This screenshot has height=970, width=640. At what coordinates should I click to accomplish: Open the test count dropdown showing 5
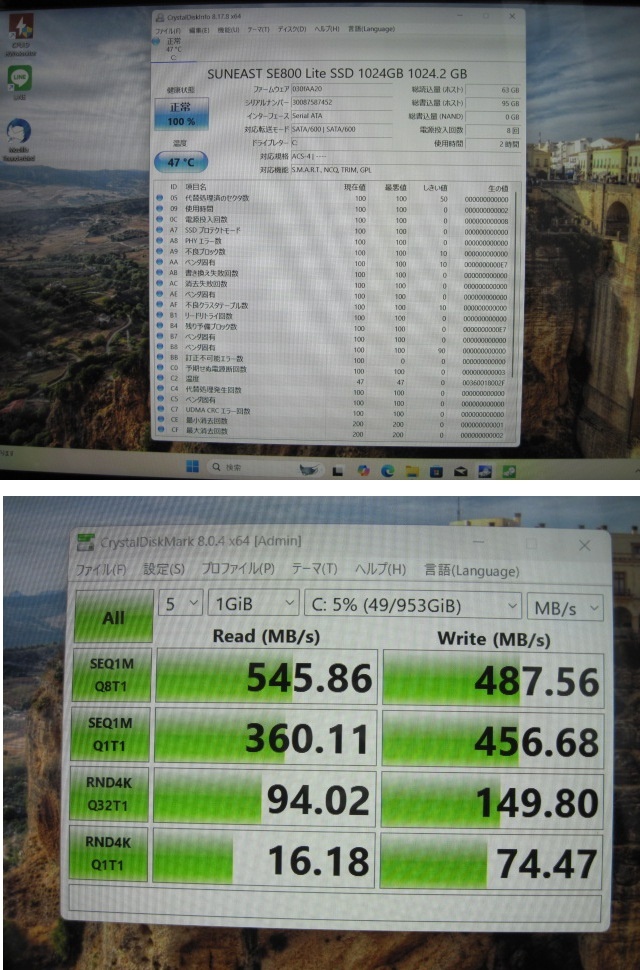pyautogui.click(x=181, y=603)
